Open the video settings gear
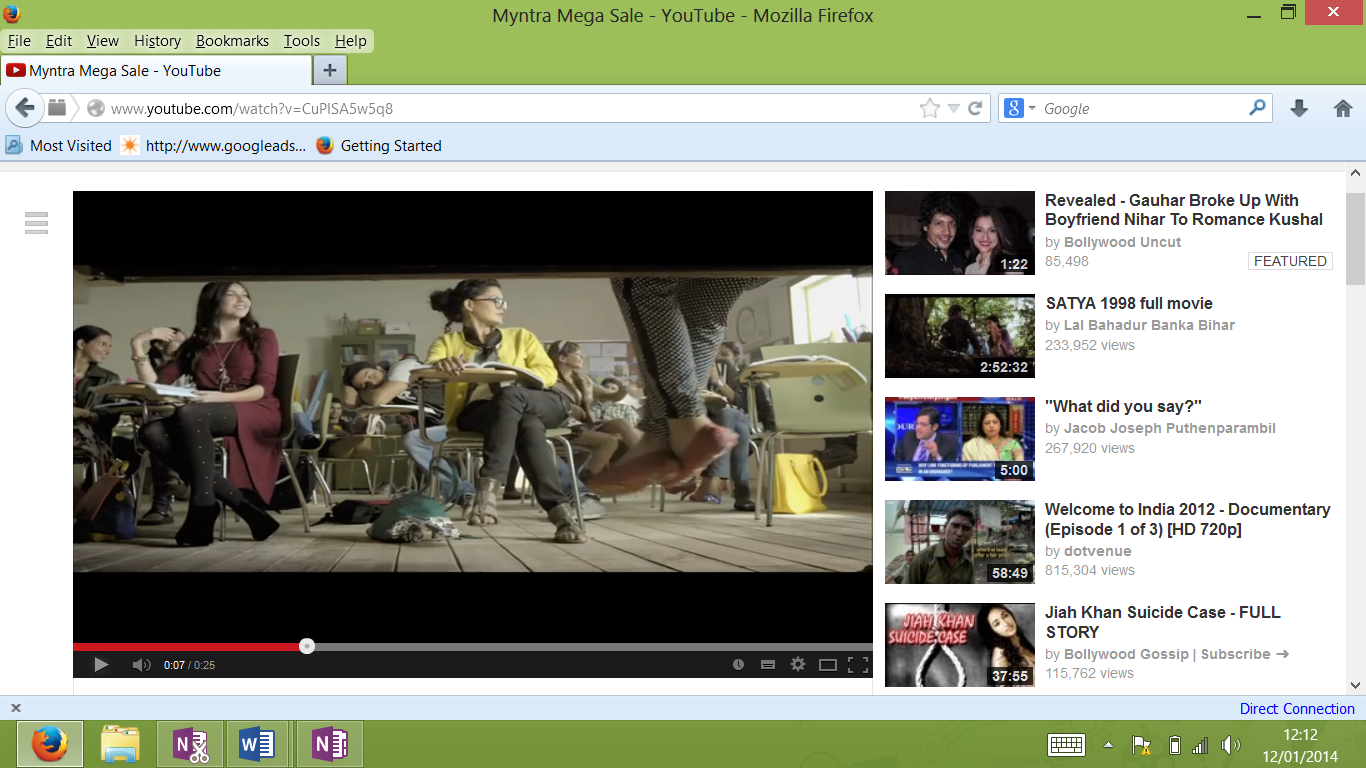This screenshot has width=1366, height=768. (x=798, y=665)
